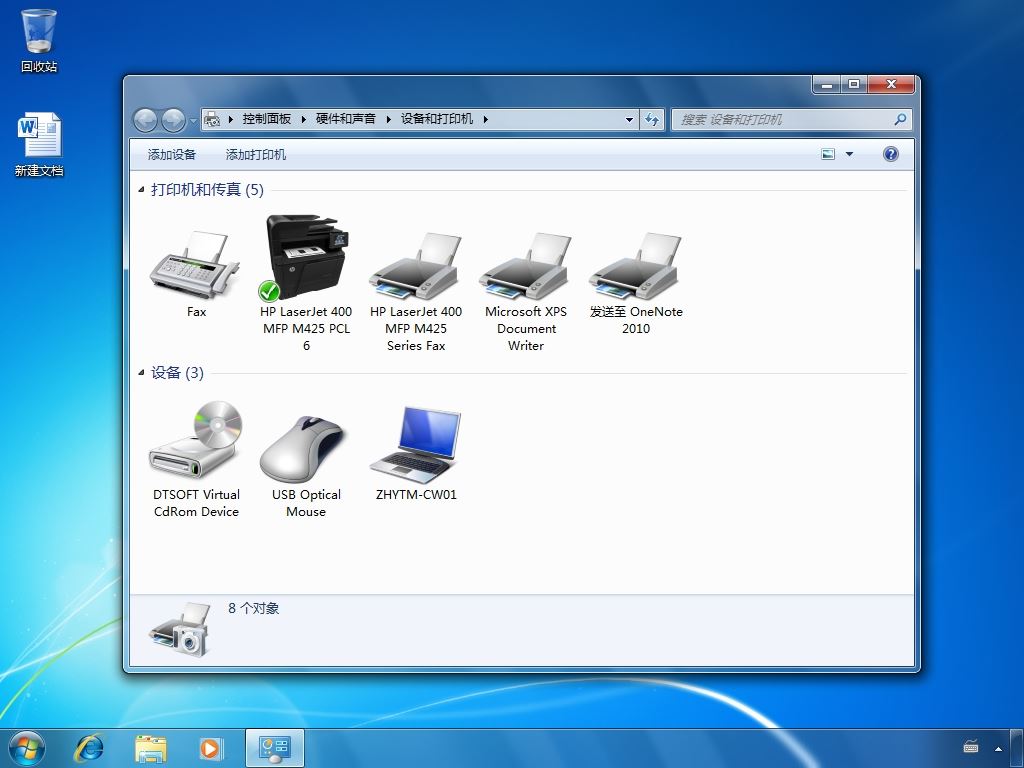The height and width of the screenshot is (768, 1024).
Task: Select Microsoft XPS Document Writer printer
Action: coord(526,266)
